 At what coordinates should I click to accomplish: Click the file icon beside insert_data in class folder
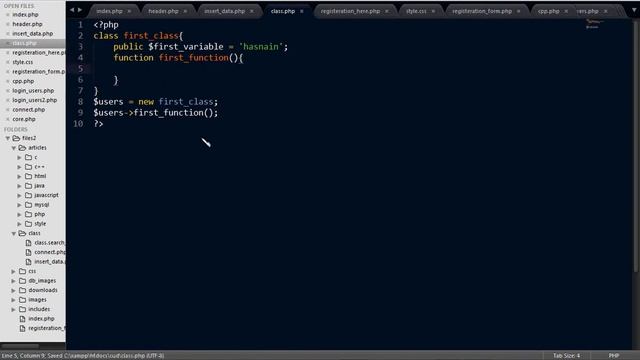(x=29, y=262)
